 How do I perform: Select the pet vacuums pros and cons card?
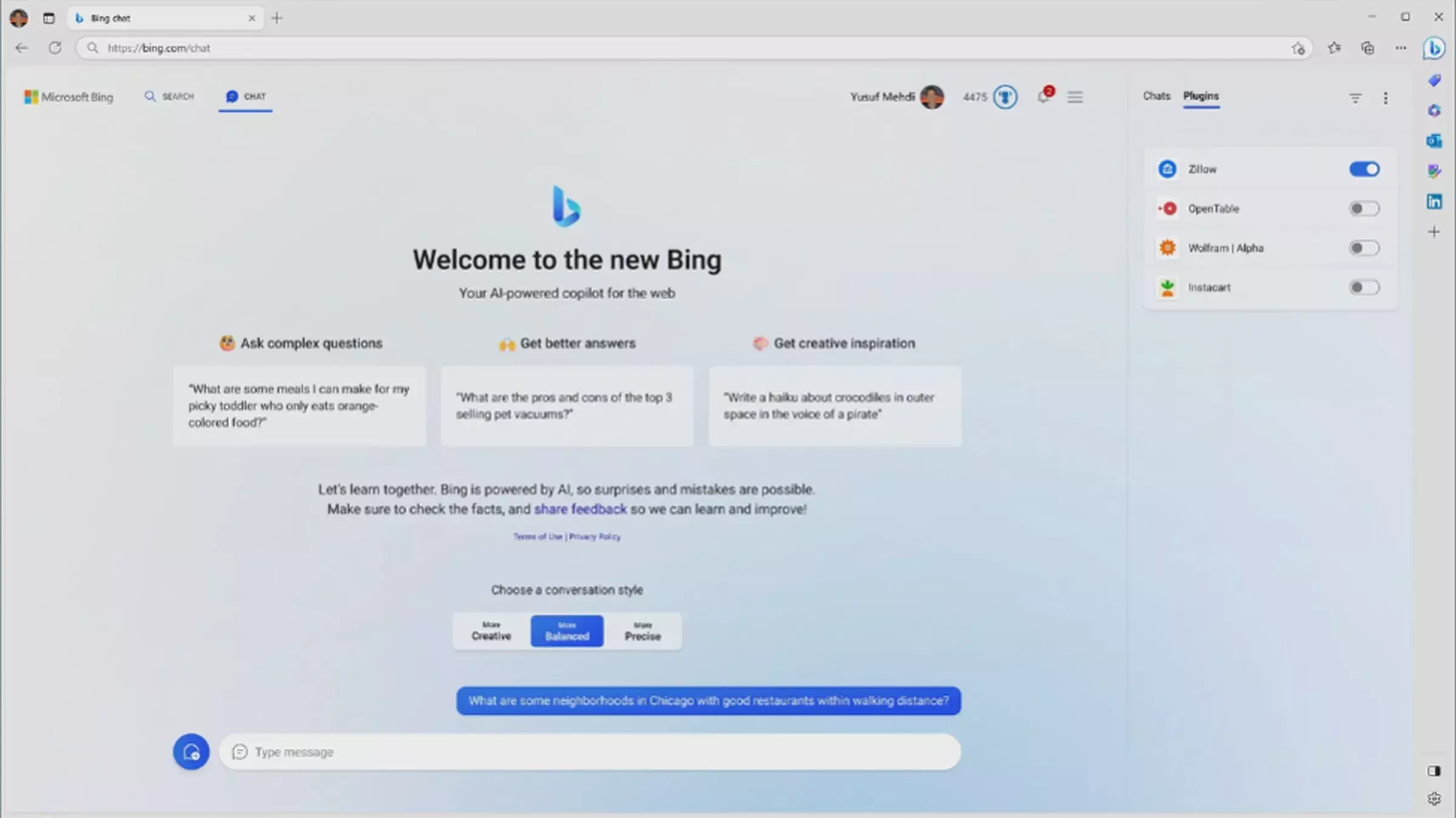click(x=567, y=406)
